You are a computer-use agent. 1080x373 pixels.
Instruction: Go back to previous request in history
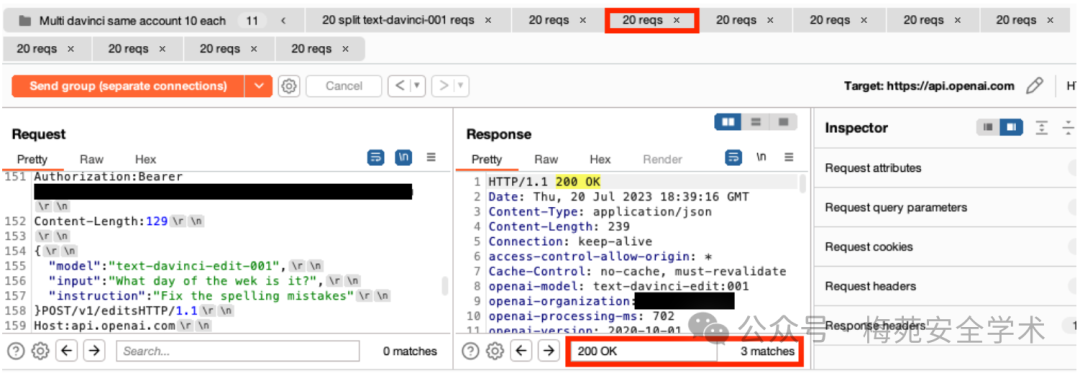400,86
